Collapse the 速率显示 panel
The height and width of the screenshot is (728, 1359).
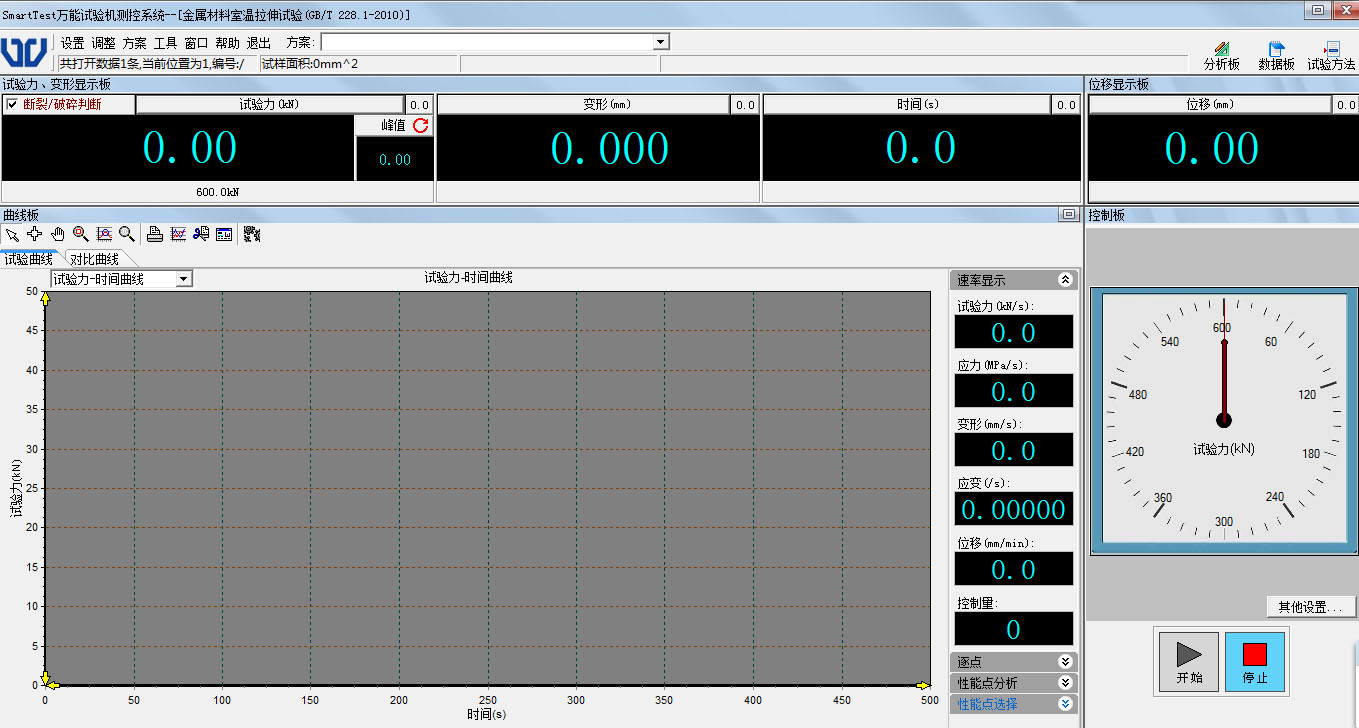pos(1066,281)
